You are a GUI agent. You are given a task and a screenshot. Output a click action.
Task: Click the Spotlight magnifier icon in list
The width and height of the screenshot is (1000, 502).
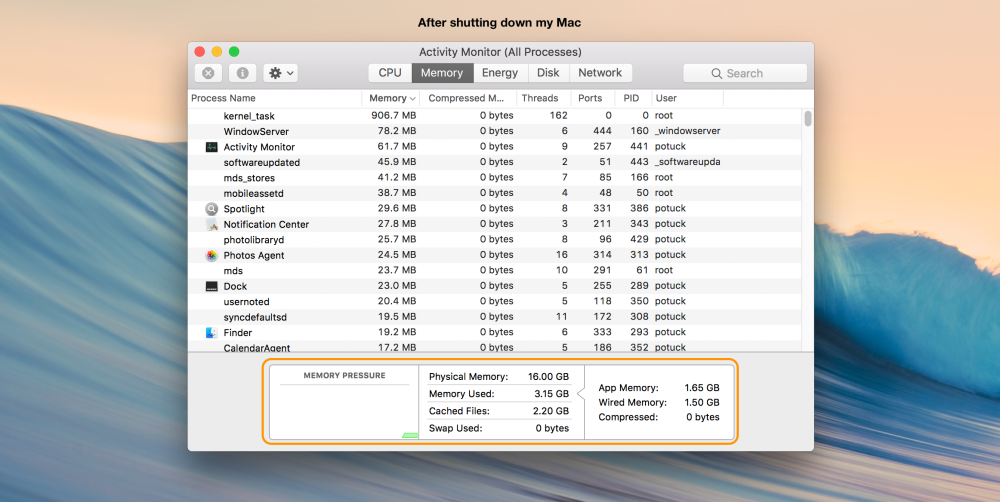pyautogui.click(x=212, y=209)
